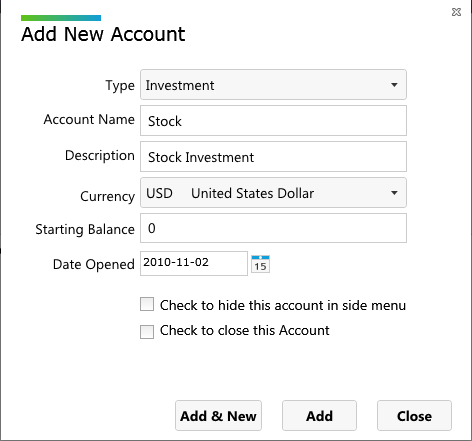
Task: Open the calendar date picker icon
Action: tap(260, 264)
